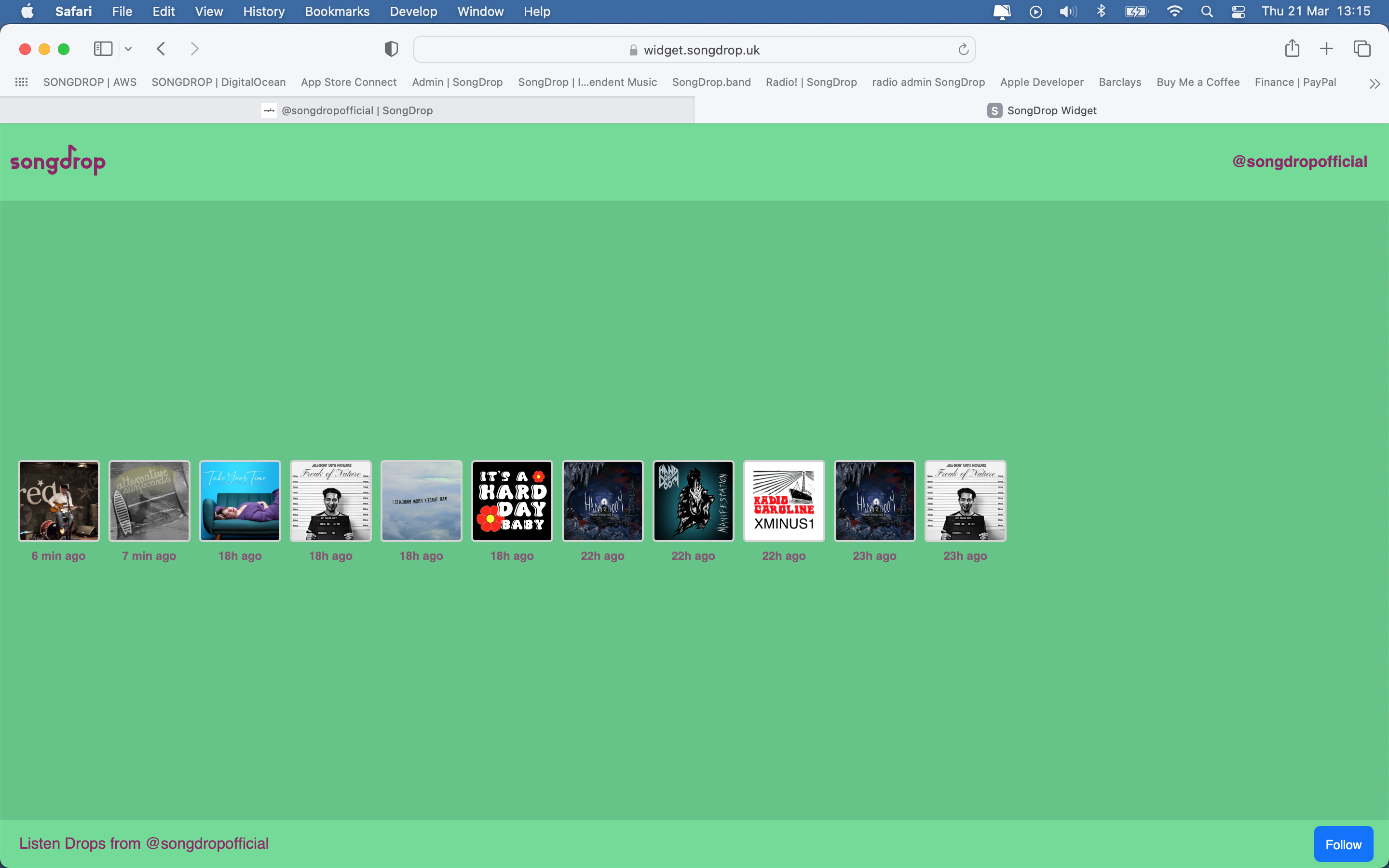Open the Finance | PayPal bookmark
This screenshot has height=868, width=1389.
click(1295, 82)
